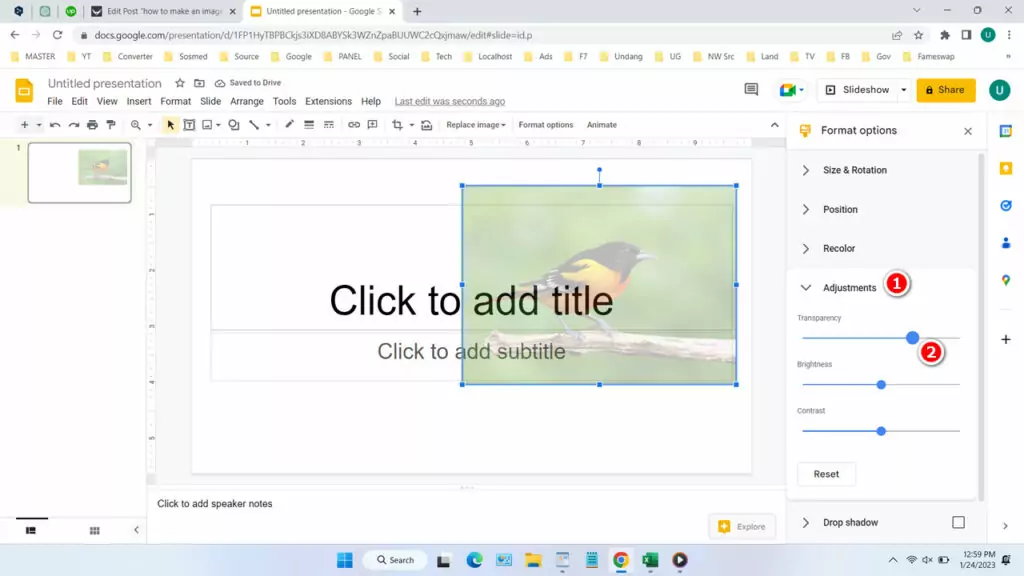Open the Format menu

coord(176,101)
